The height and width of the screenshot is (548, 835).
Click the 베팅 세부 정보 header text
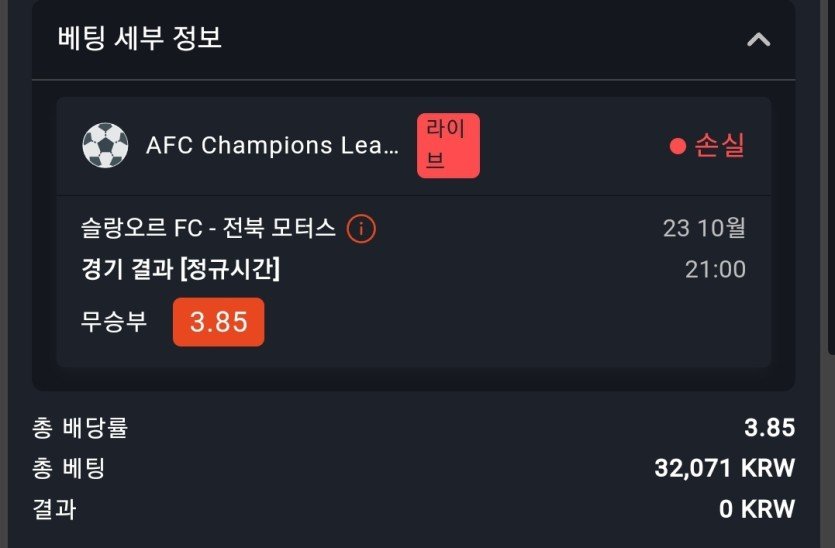[x=140, y=39]
